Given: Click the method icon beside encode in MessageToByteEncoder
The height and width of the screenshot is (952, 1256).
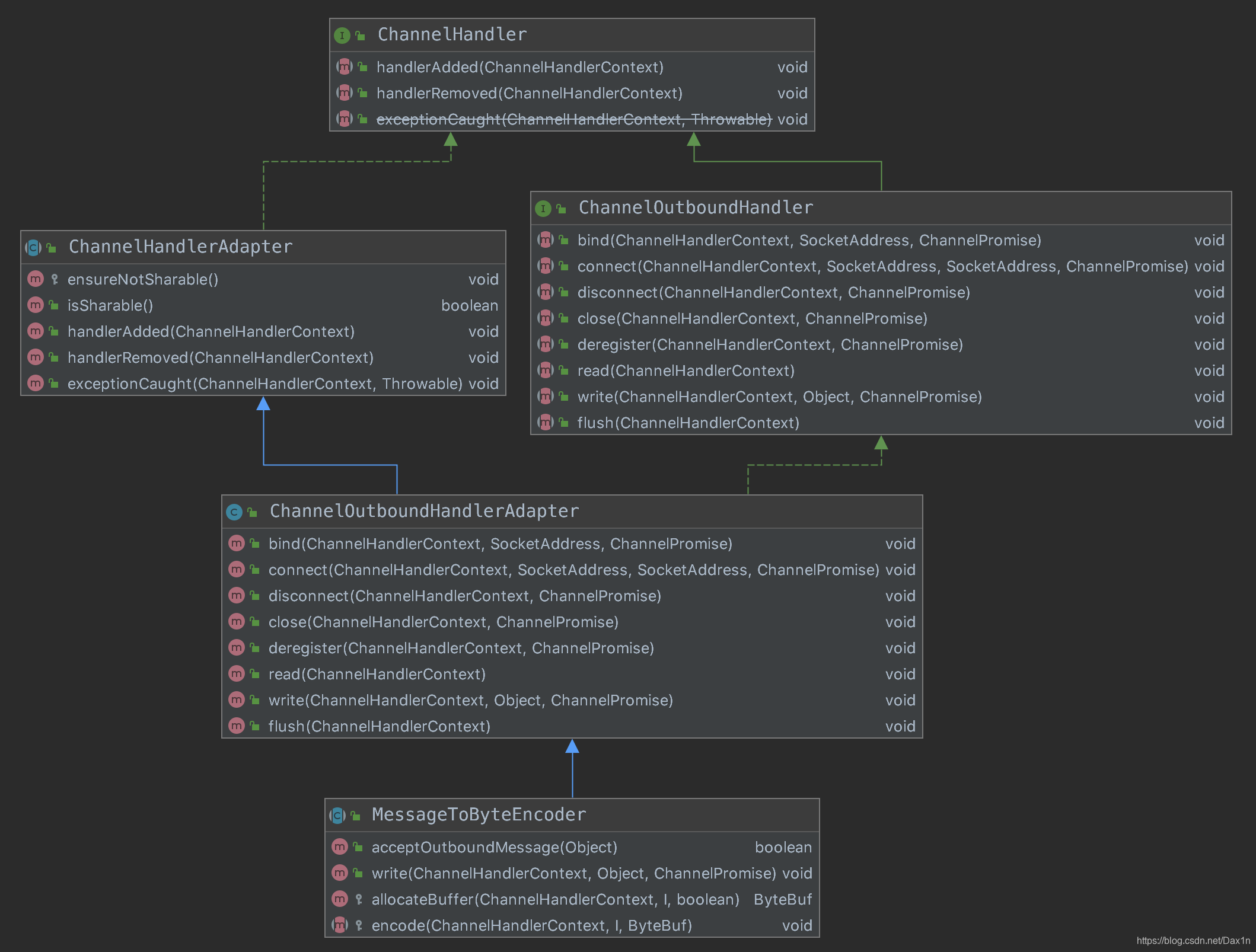Looking at the screenshot, I should (340, 925).
